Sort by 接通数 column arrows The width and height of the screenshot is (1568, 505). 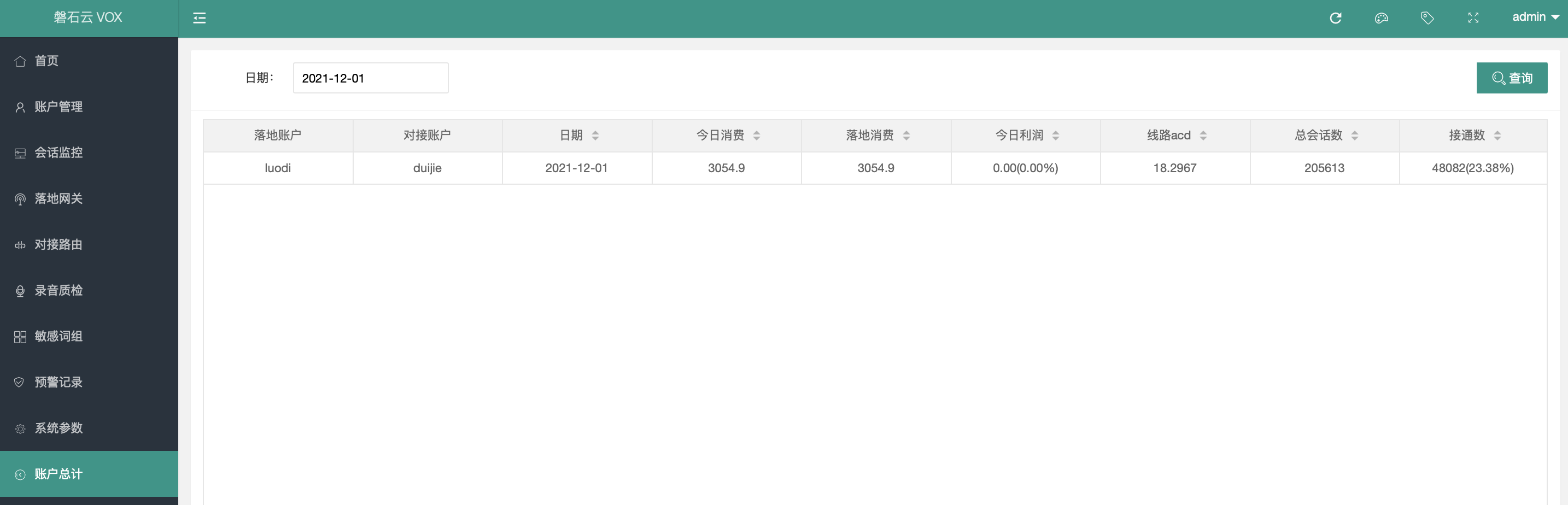1497,135
